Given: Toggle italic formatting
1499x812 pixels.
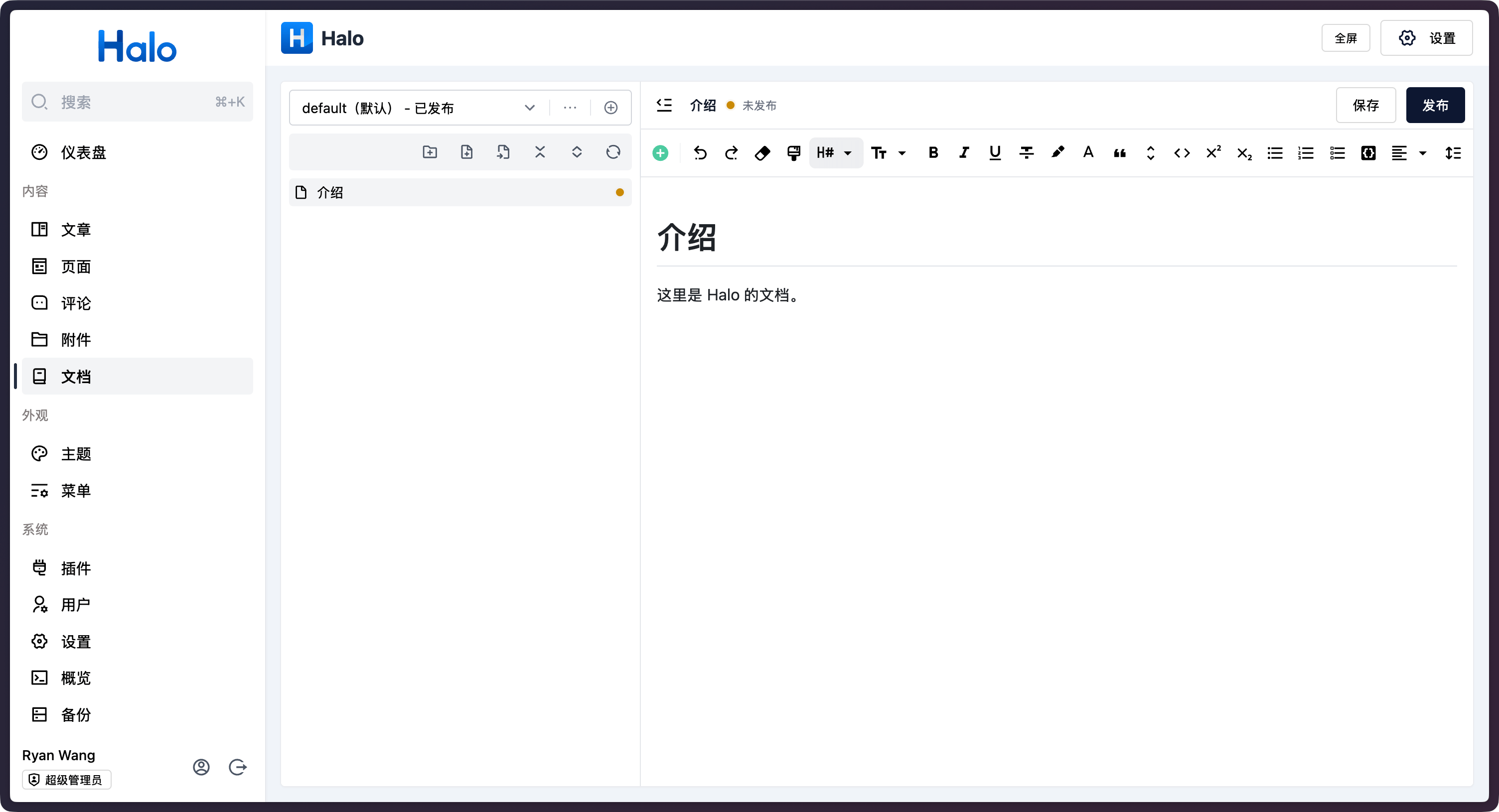Looking at the screenshot, I should (964, 153).
